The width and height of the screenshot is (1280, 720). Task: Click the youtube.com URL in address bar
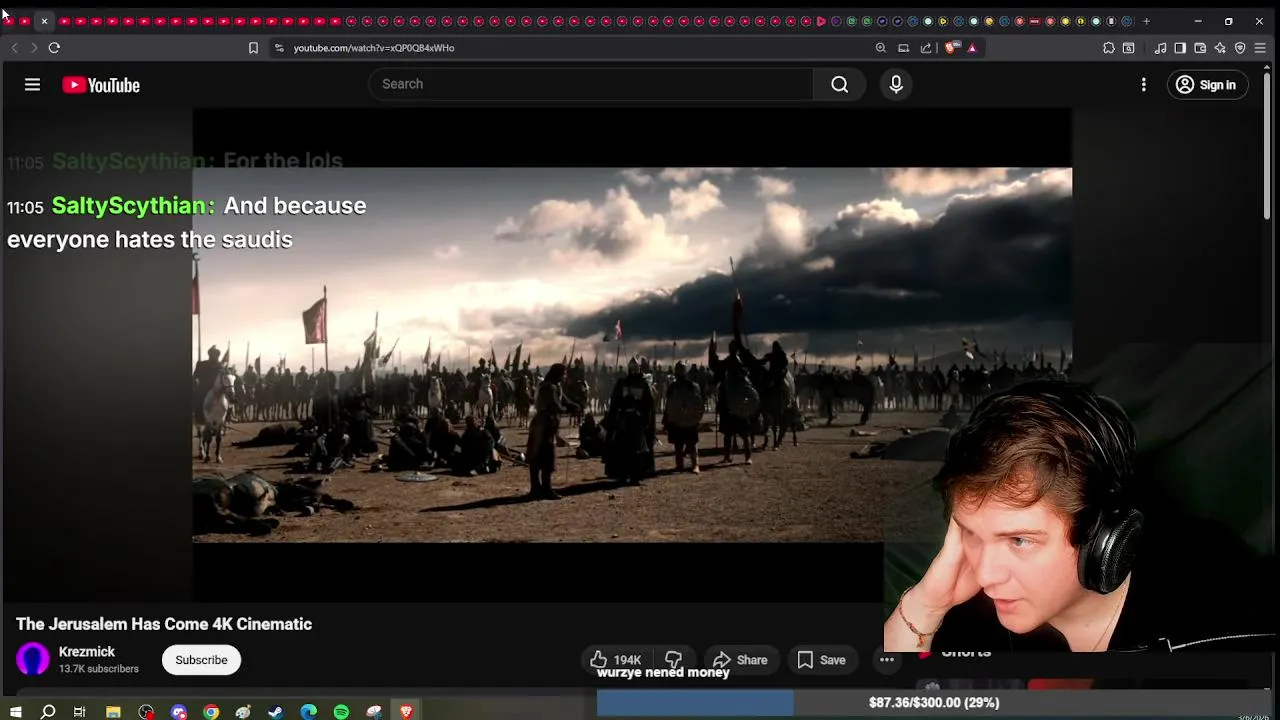click(374, 48)
